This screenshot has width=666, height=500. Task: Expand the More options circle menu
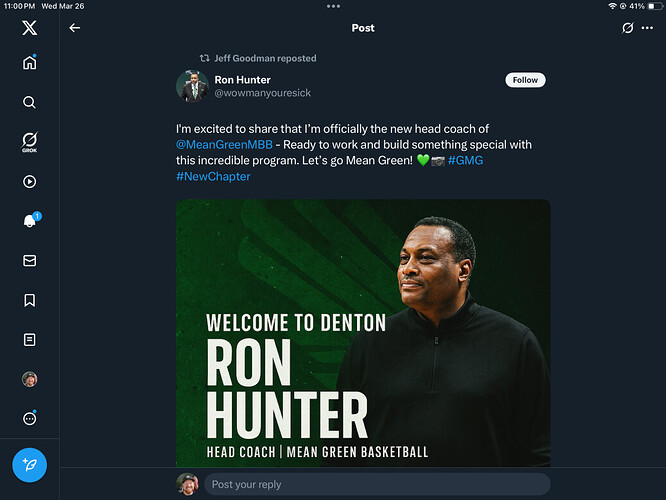(x=29, y=419)
